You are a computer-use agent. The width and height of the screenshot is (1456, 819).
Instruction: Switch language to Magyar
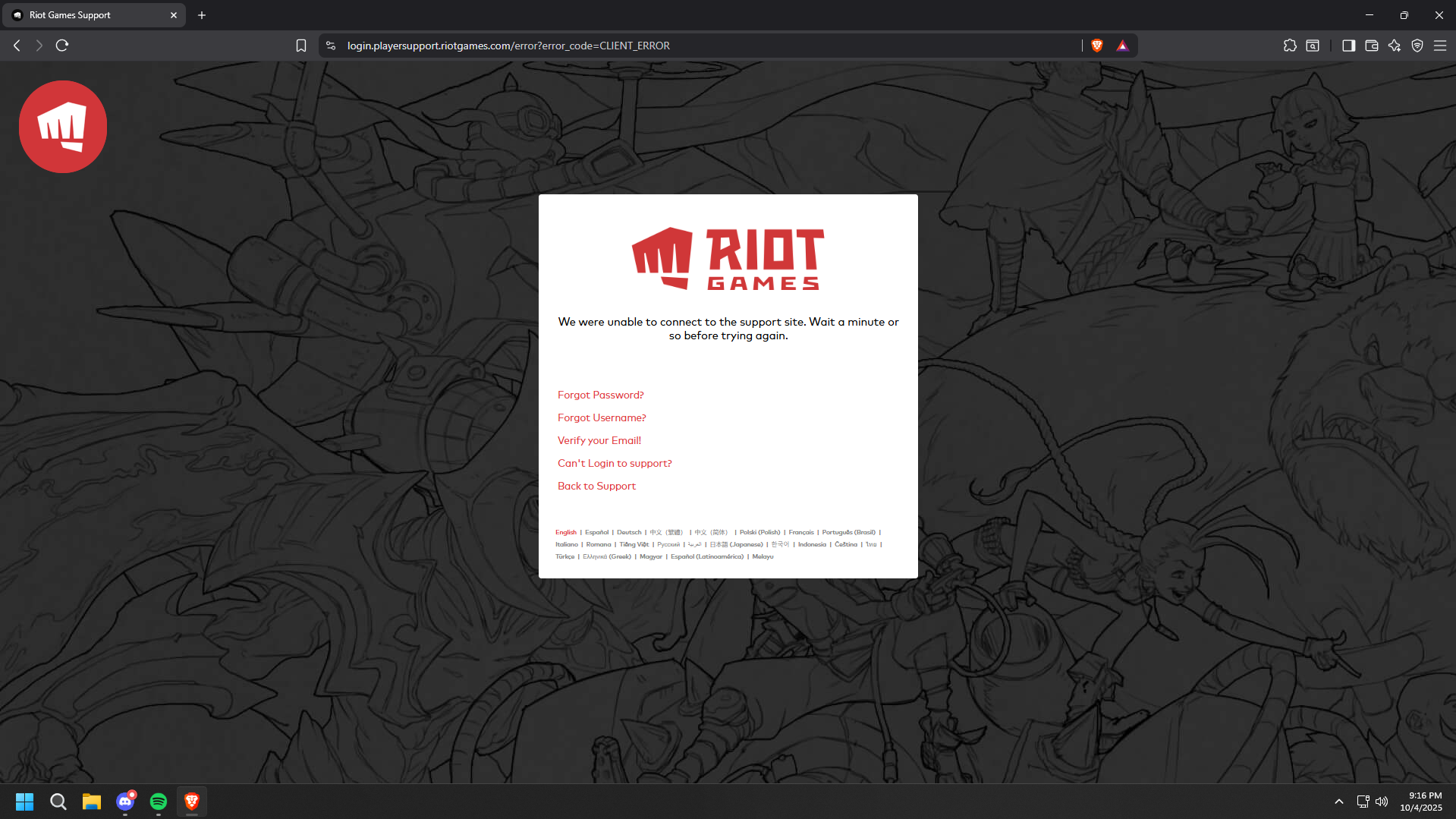pyautogui.click(x=651, y=556)
